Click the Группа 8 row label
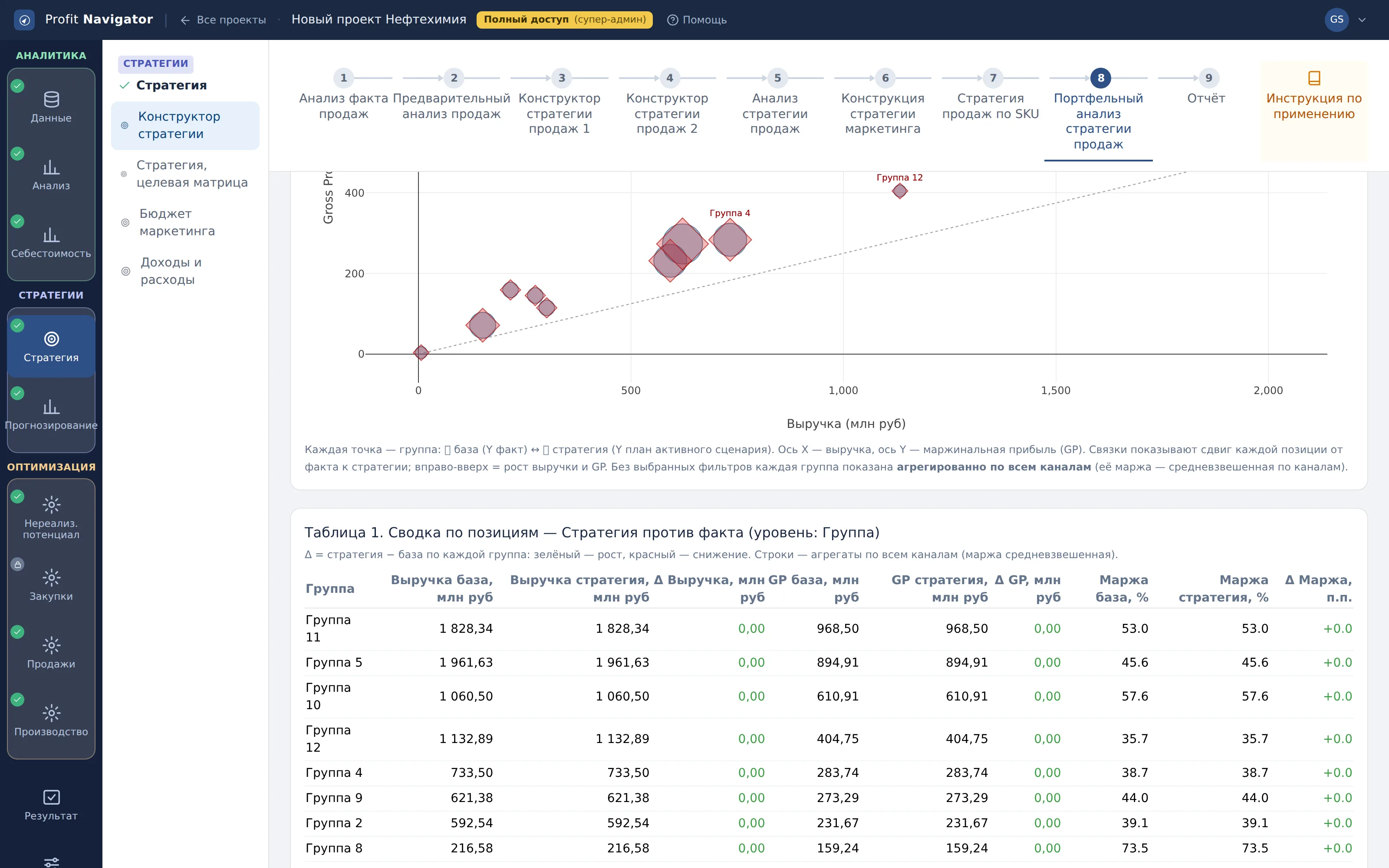The height and width of the screenshot is (868, 1389). pyautogui.click(x=333, y=848)
